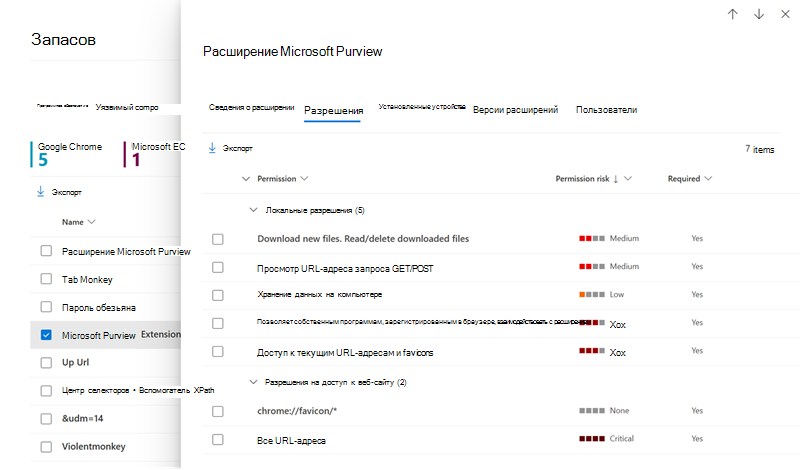Open the Required column dropdown
800x470 pixels.
coord(708,179)
